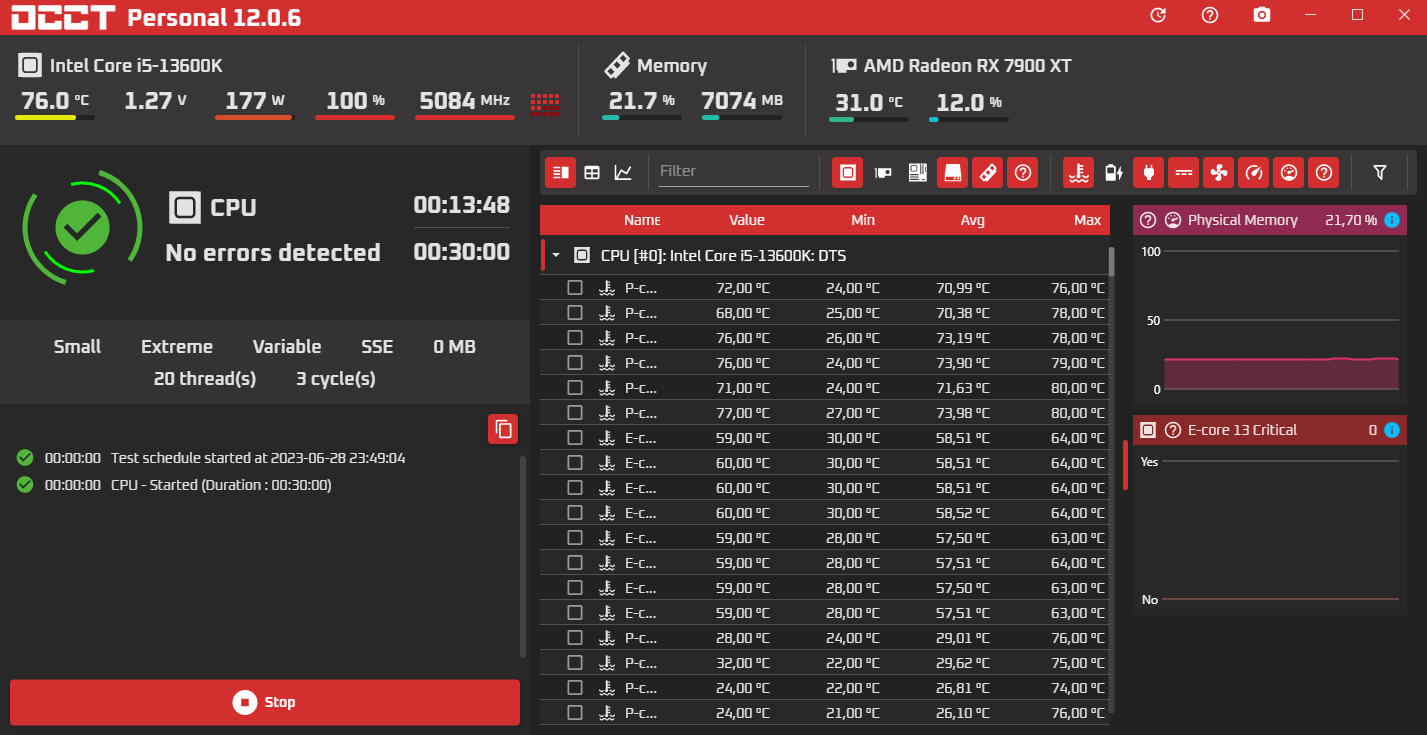Toggle the storage drive sensors filter
The image size is (1427, 735).
953,172
